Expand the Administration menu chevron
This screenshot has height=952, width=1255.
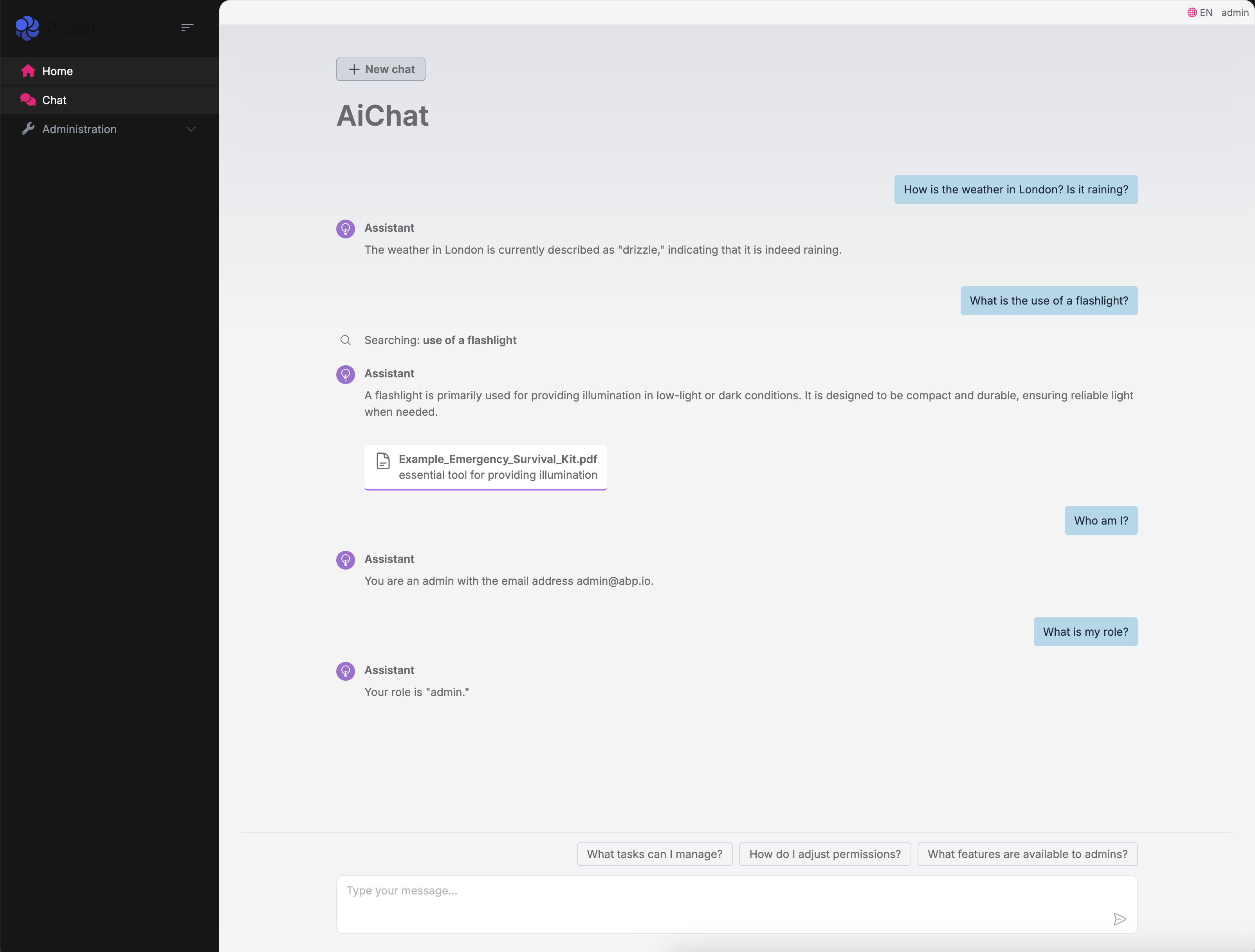(x=191, y=129)
